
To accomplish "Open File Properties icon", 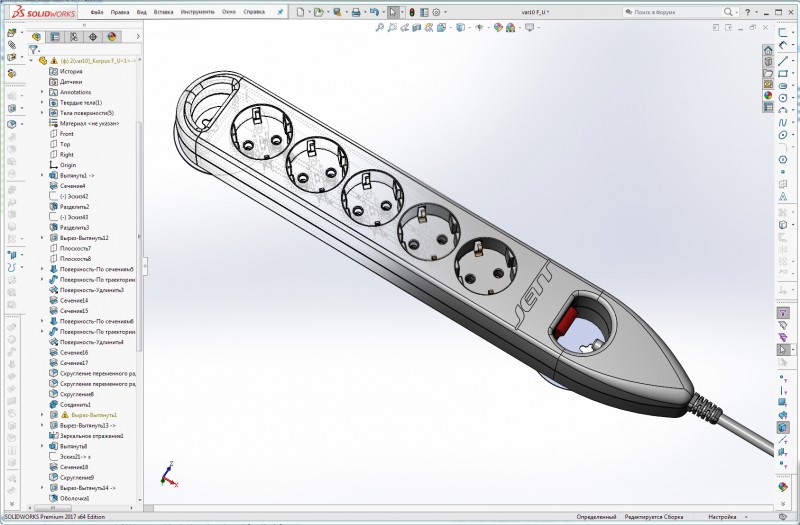I will [424, 12].
